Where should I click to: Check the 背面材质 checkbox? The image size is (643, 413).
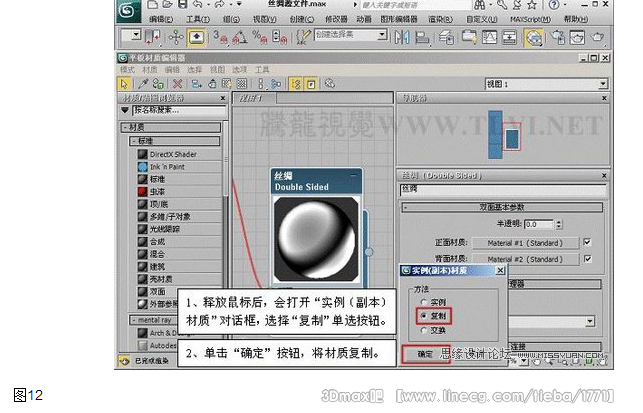587,259
